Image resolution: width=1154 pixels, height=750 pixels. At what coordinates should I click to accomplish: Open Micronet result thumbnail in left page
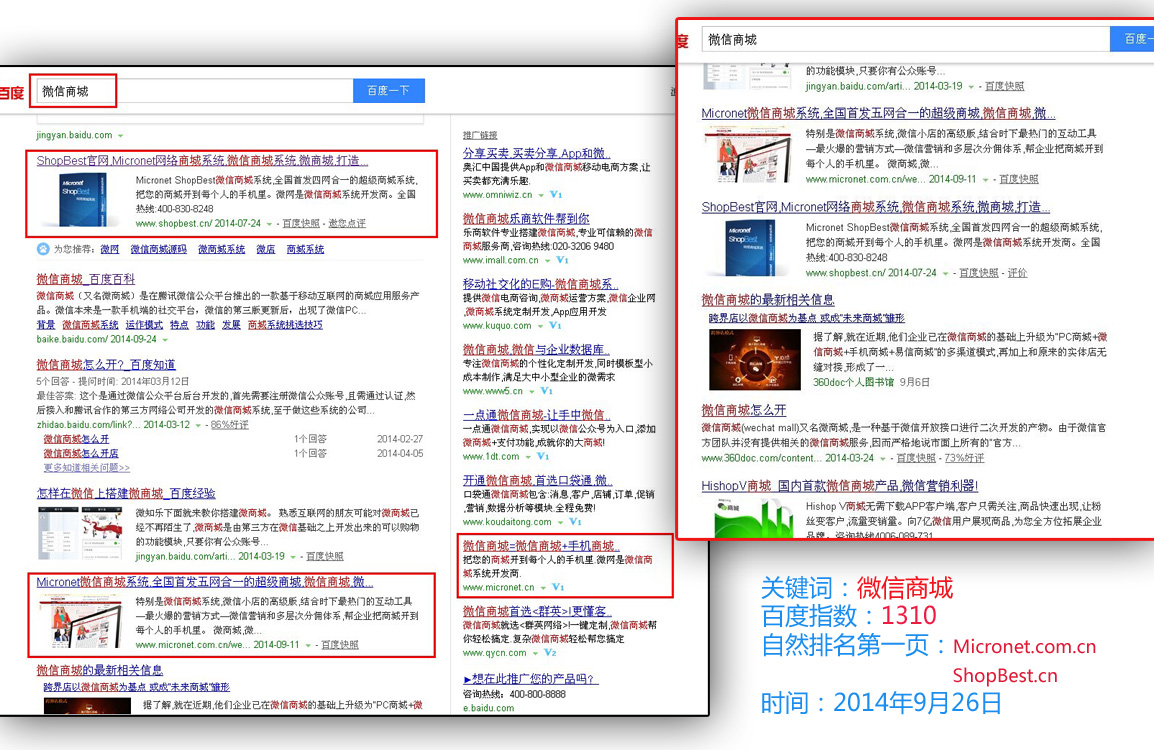pos(79,622)
